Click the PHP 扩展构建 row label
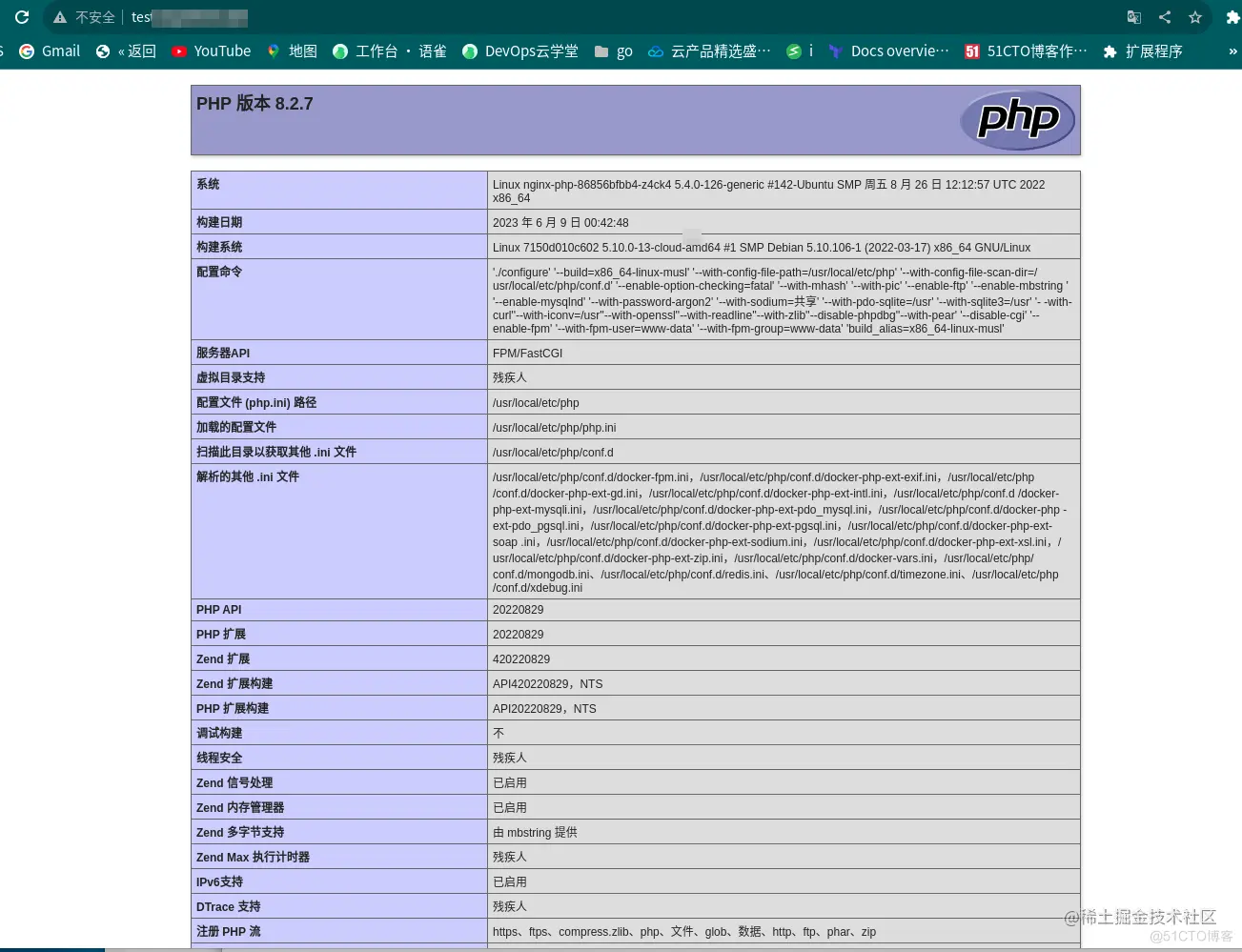The height and width of the screenshot is (952, 1242). tap(233, 708)
